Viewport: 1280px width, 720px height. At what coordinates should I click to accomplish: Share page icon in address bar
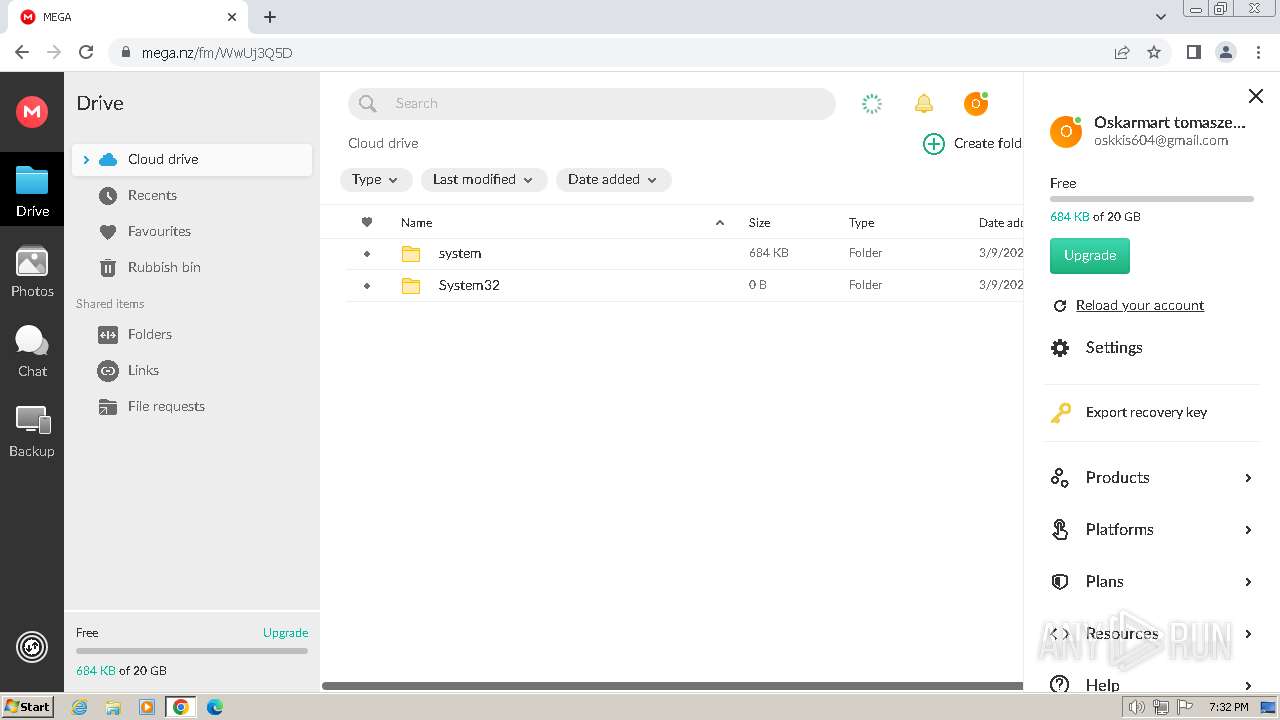pos(1122,52)
